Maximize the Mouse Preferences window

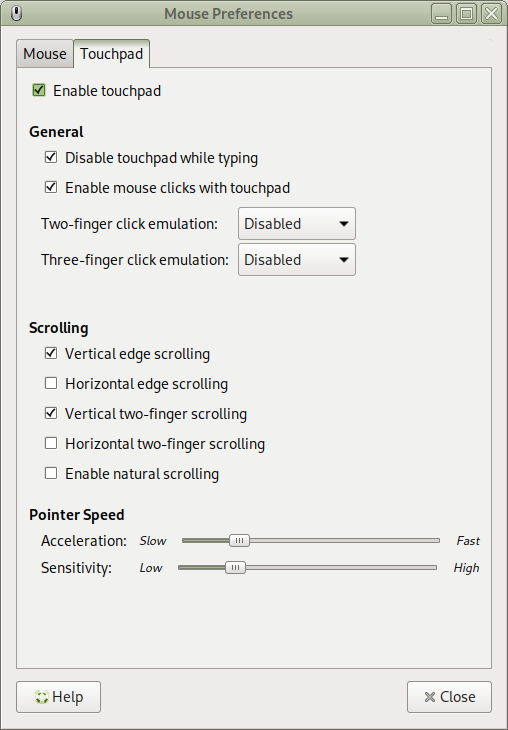click(467, 14)
